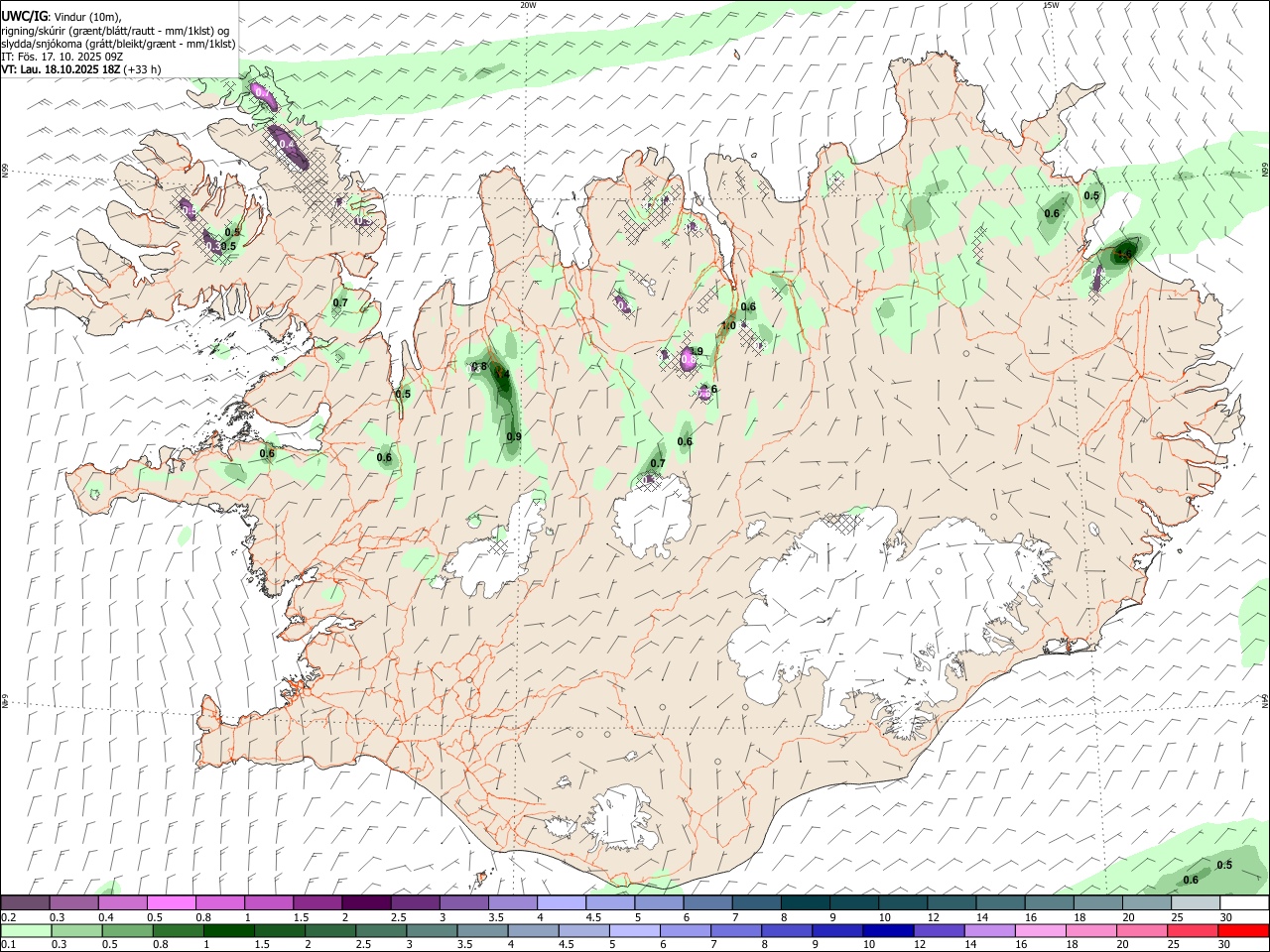Select darkest green rain swatch between 1 and 1.5
The height and width of the screenshot is (952, 1270).
tap(229, 930)
